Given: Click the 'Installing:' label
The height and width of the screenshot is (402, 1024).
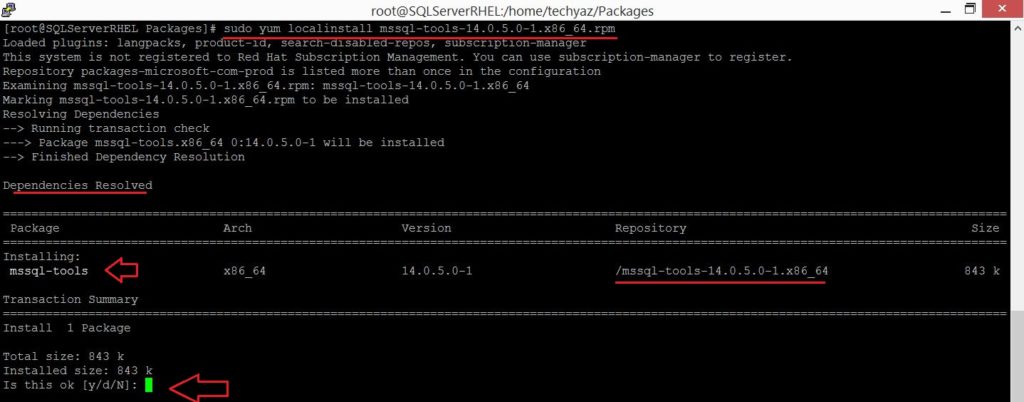Looking at the screenshot, I should tap(42, 256).
